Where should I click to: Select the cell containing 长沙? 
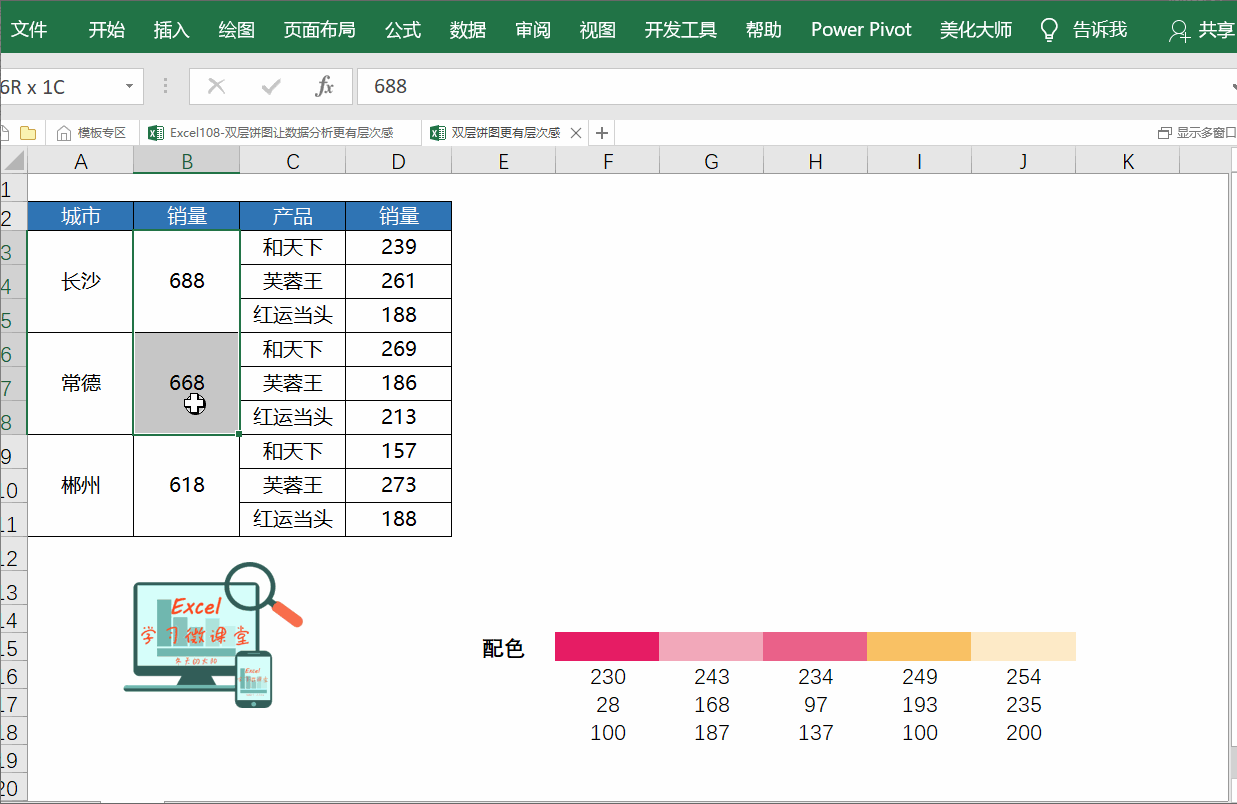pyautogui.click(x=80, y=281)
